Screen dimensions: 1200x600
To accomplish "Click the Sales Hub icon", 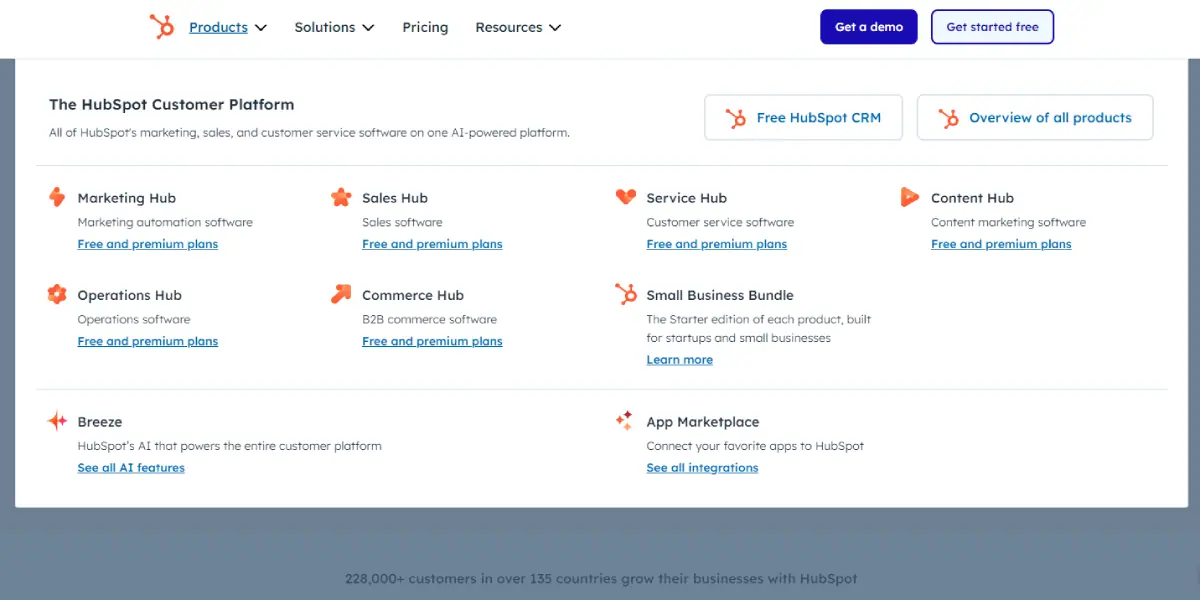I will click(341, 197).
